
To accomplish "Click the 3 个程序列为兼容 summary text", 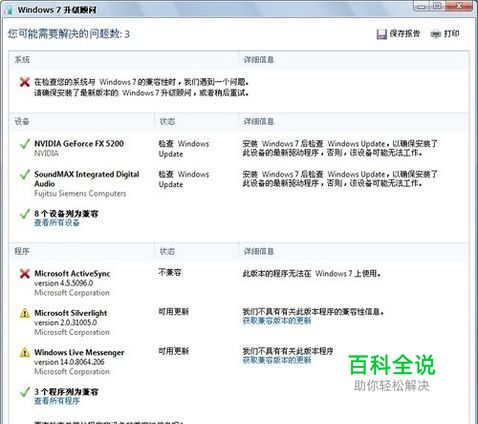I will 66,392.
